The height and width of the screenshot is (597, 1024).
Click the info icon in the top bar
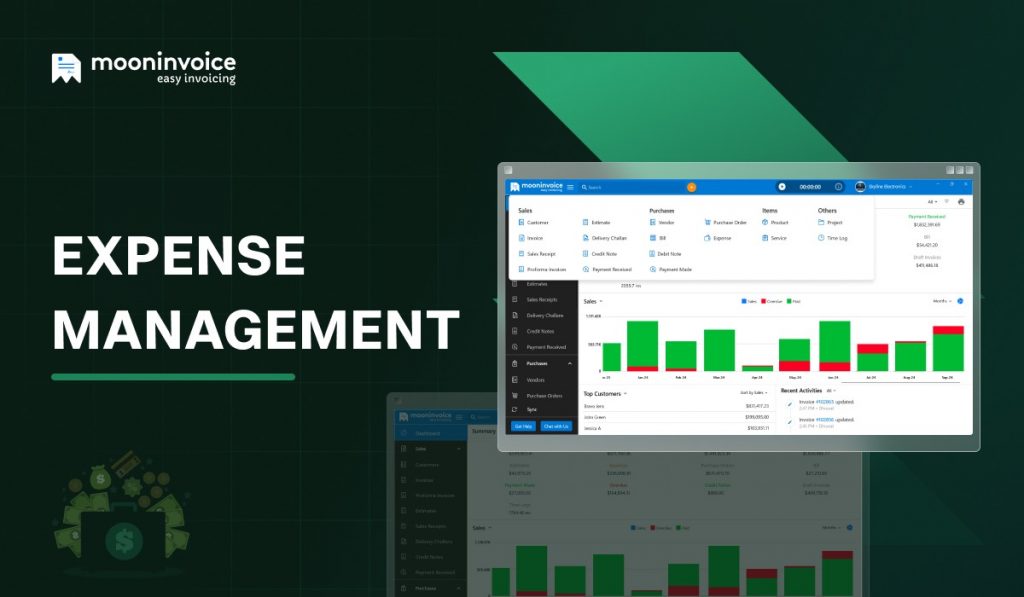(x=837, y=187)
